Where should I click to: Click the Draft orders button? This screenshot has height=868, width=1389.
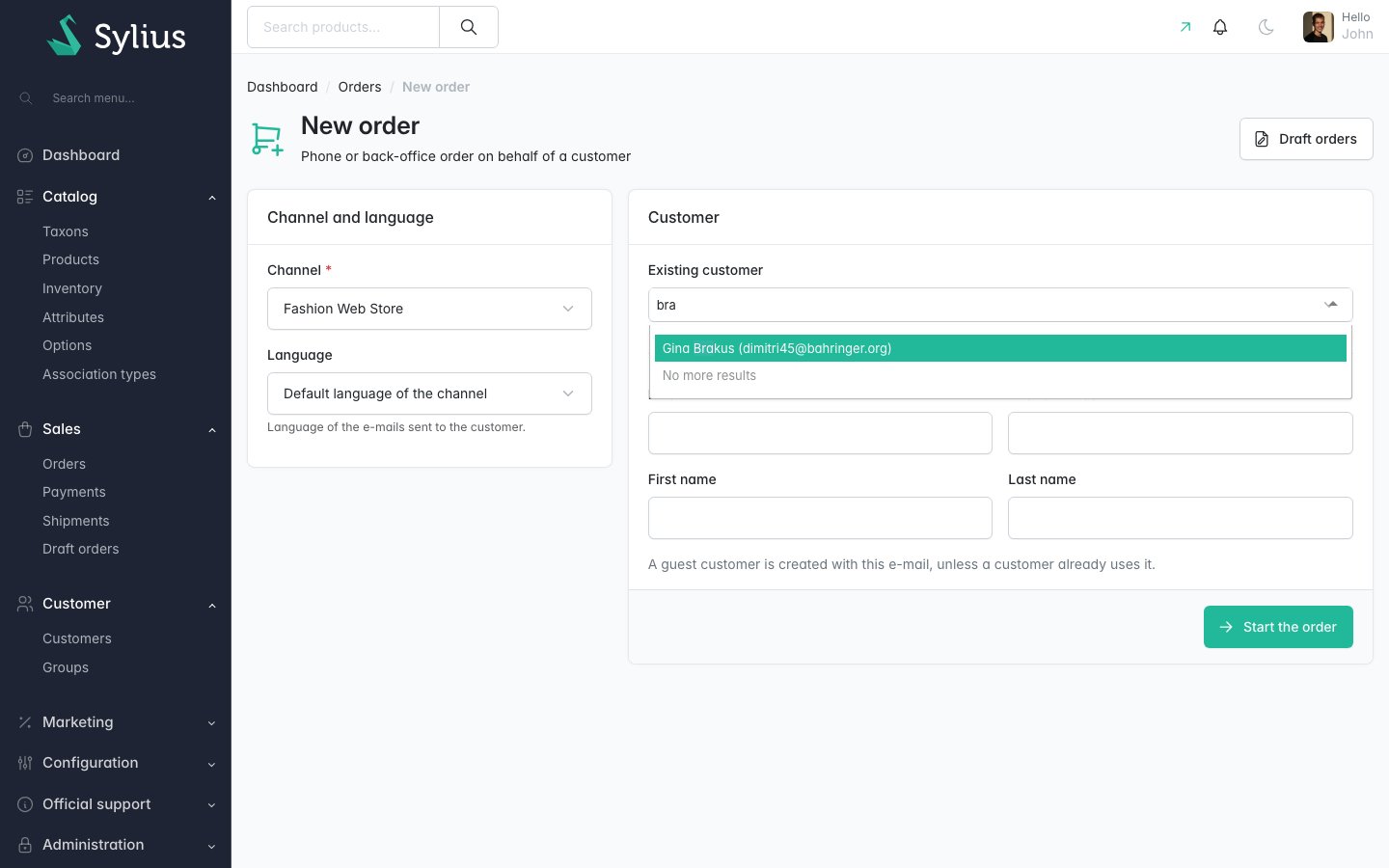(1306, 139)
